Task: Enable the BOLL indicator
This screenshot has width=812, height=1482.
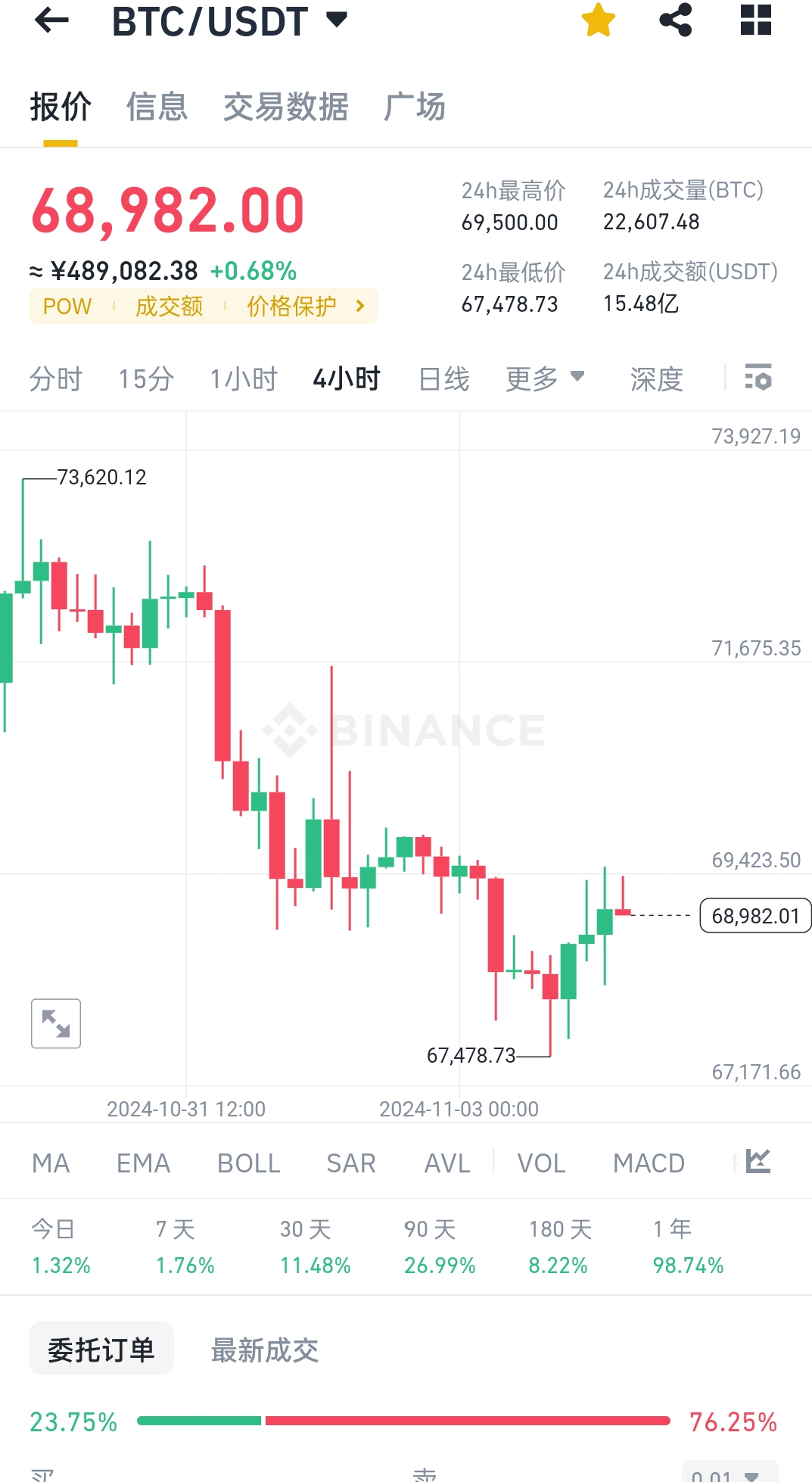Action: (x=248, y=1163)
